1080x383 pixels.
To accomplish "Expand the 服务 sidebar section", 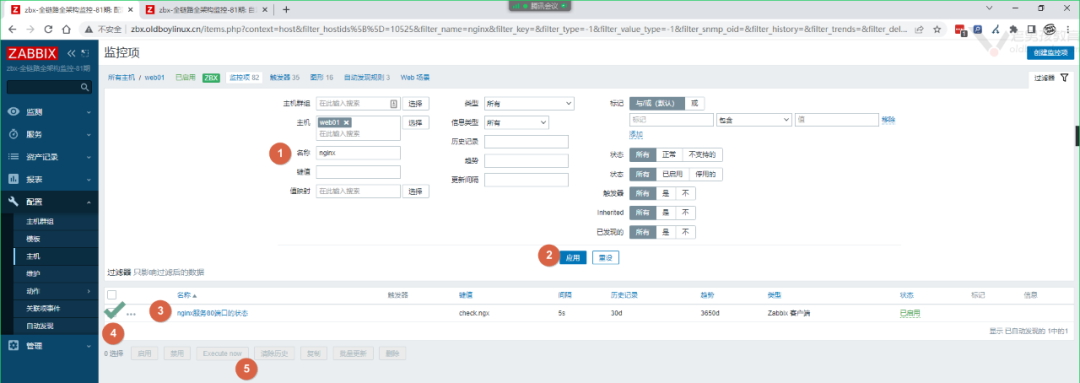I will pyautogui.click(x=88, y=134).
